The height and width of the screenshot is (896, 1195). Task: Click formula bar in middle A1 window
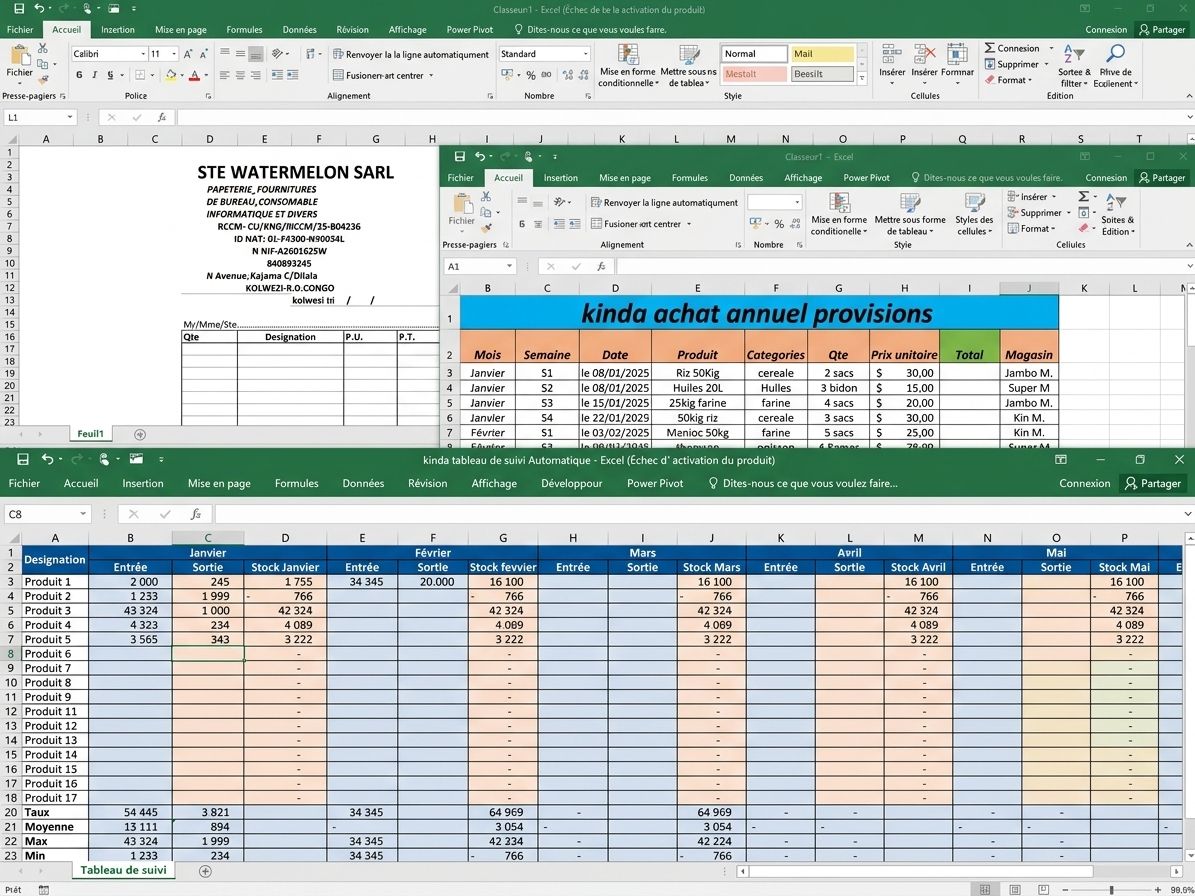point(899,266)
